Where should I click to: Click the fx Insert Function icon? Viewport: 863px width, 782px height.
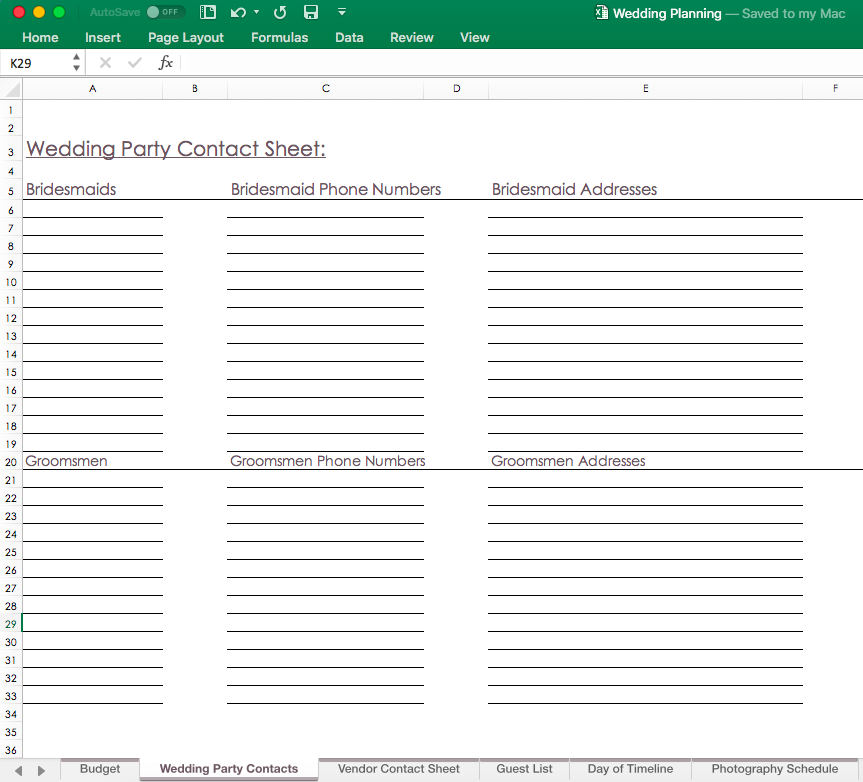coord(166,63)
